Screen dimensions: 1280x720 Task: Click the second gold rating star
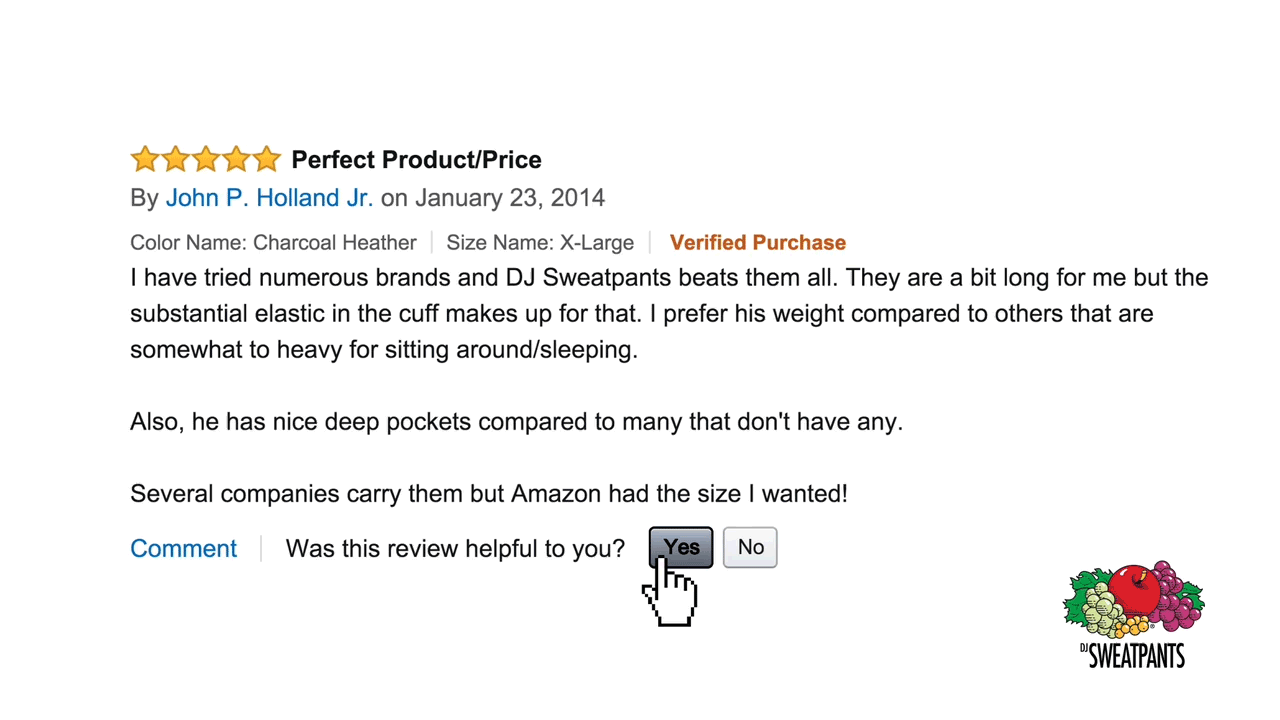176,159
